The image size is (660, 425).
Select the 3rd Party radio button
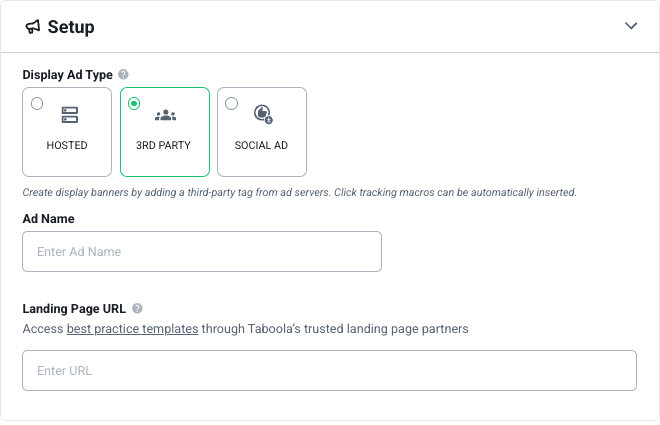point(134,104)
